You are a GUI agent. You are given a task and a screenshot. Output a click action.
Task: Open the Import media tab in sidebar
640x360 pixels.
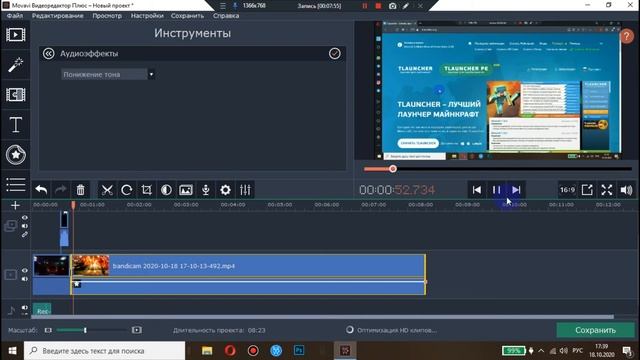16,35
